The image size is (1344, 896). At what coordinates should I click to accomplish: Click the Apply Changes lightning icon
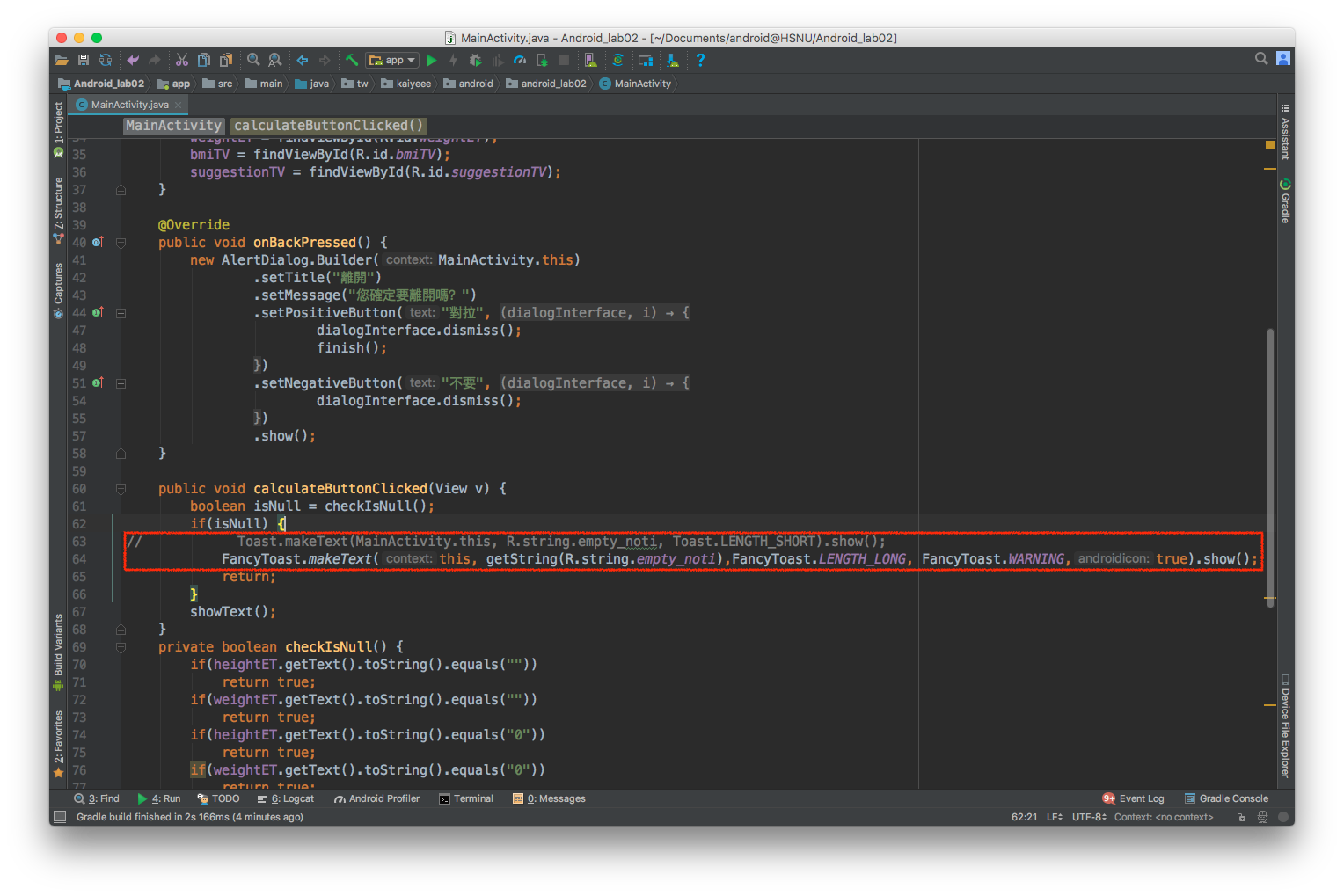pyautogui.click(x=453, y=61)
